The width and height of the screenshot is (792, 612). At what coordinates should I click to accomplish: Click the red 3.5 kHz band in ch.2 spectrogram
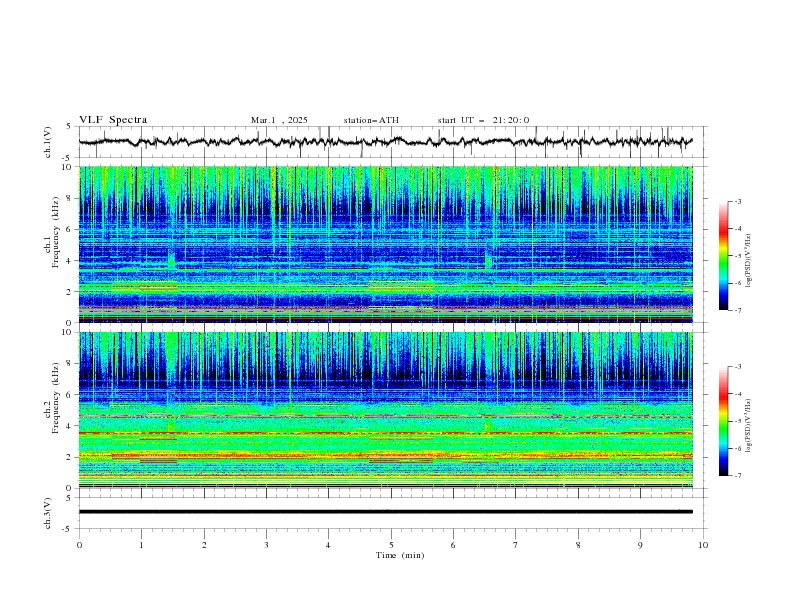[x=385, y=433]
